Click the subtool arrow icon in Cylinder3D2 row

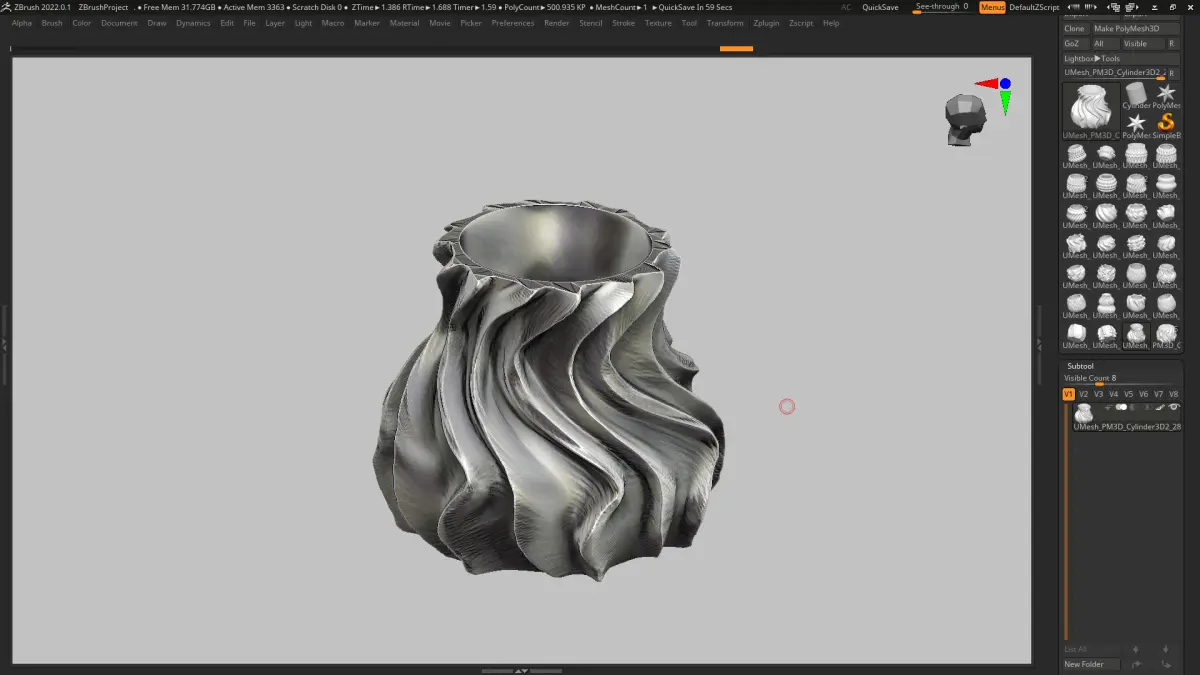[1107, 408]
